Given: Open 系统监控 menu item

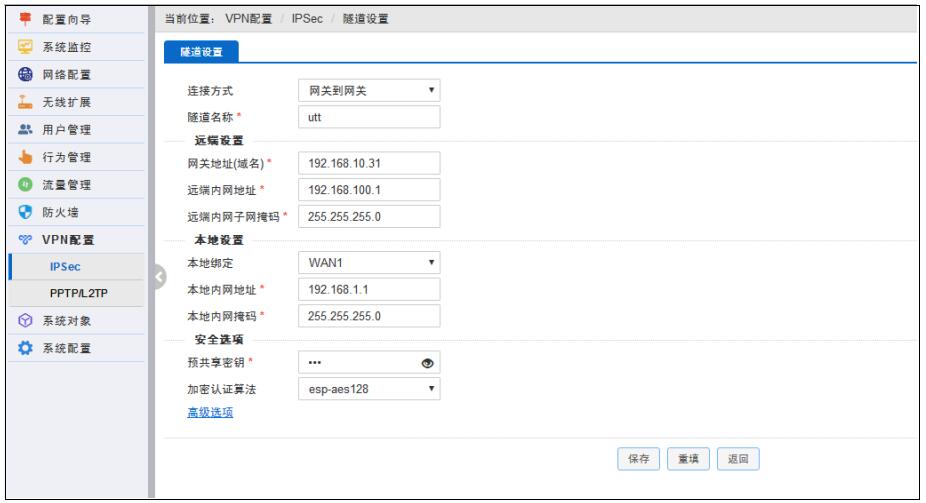Looking at the screenshot, I should (x=76, y=47).
